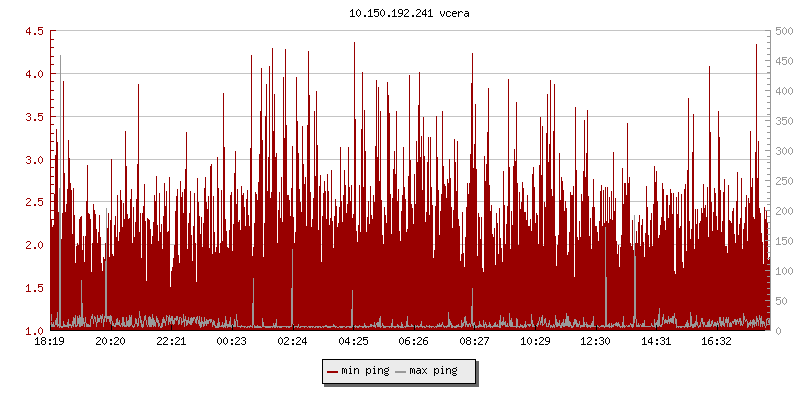Select the 250 label on right axis
The height and width of the screenshot is (400, 800).
pos(784,181)
